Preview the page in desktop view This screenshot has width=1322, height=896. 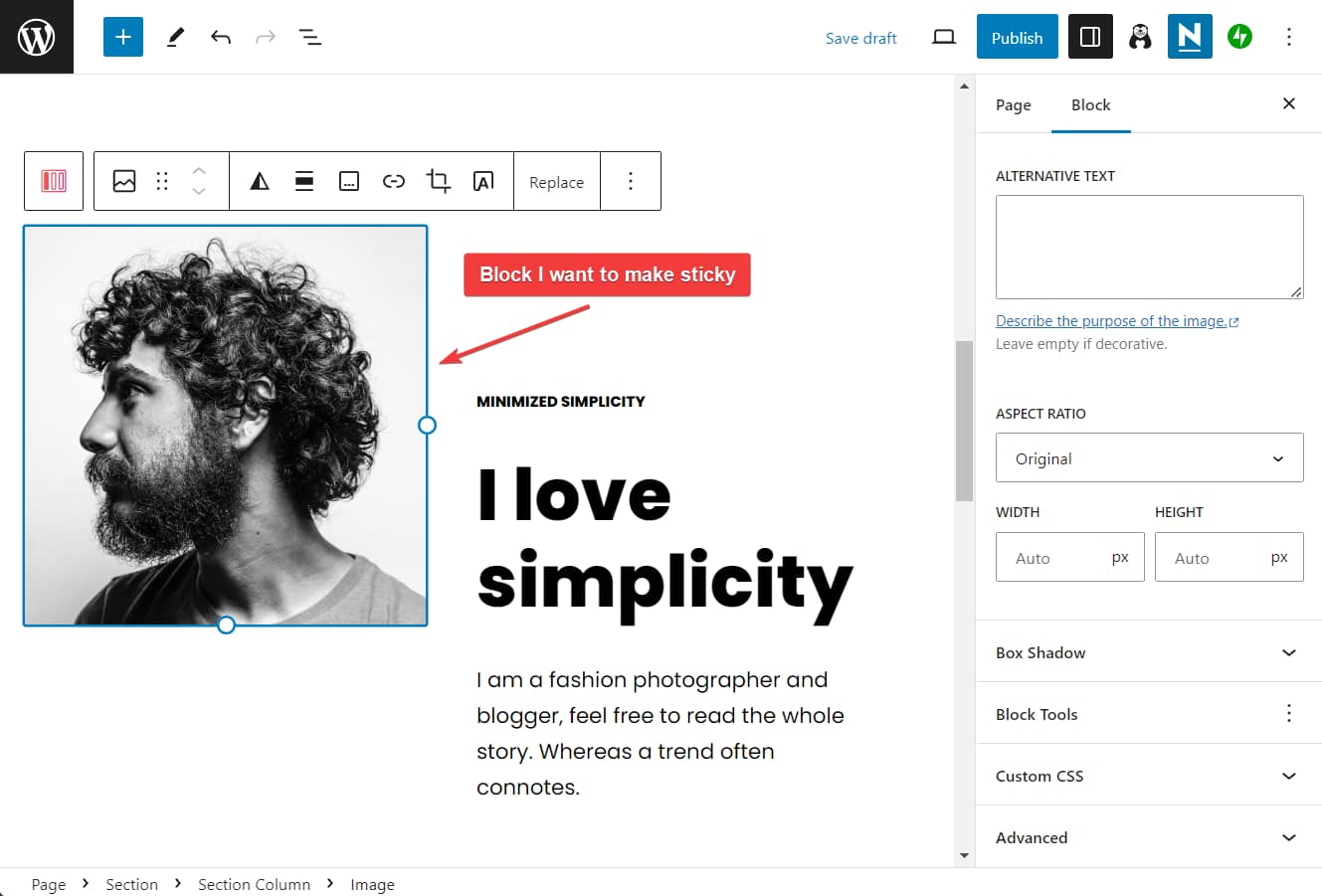click(943, 37)
